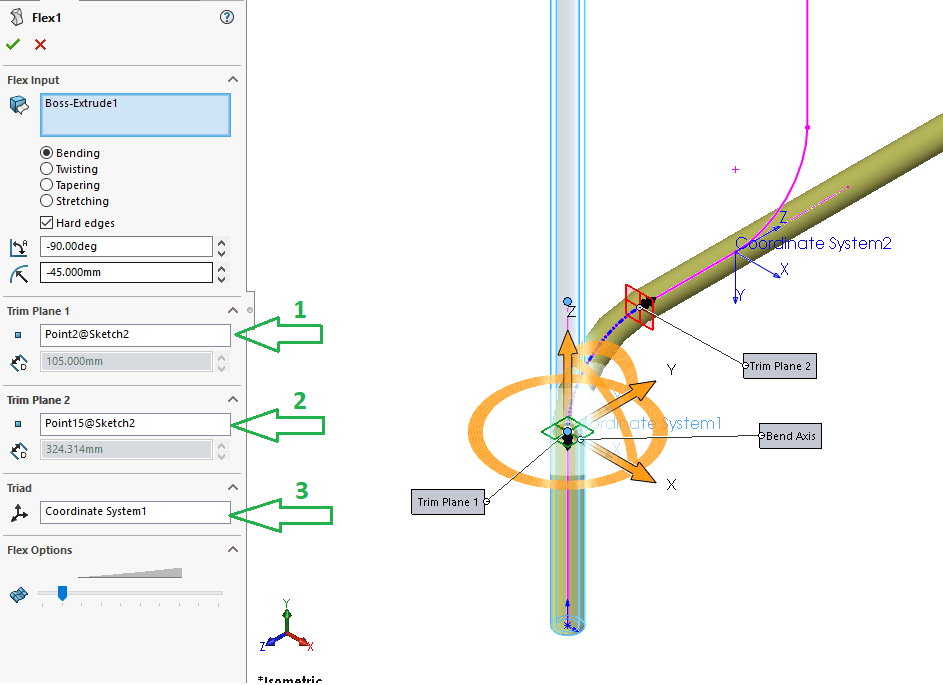Uncheck the Hard edges checkbox
The image size is (943, 685).
(x=46, y=223)
